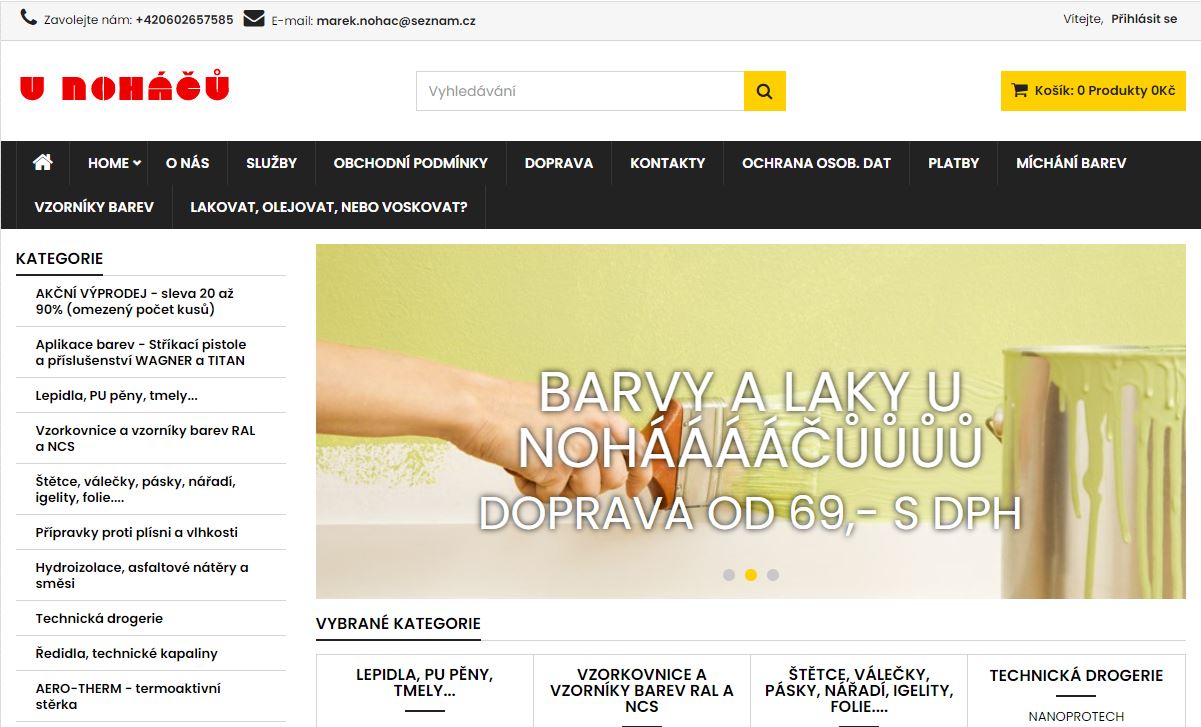Click the envelope email icon
Screen dimensions: 1201x727
[254, 19]
